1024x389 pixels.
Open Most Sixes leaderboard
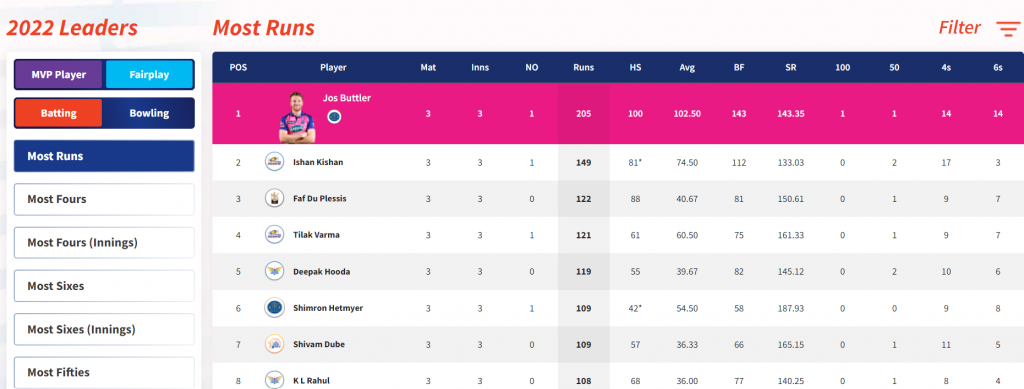104,286
